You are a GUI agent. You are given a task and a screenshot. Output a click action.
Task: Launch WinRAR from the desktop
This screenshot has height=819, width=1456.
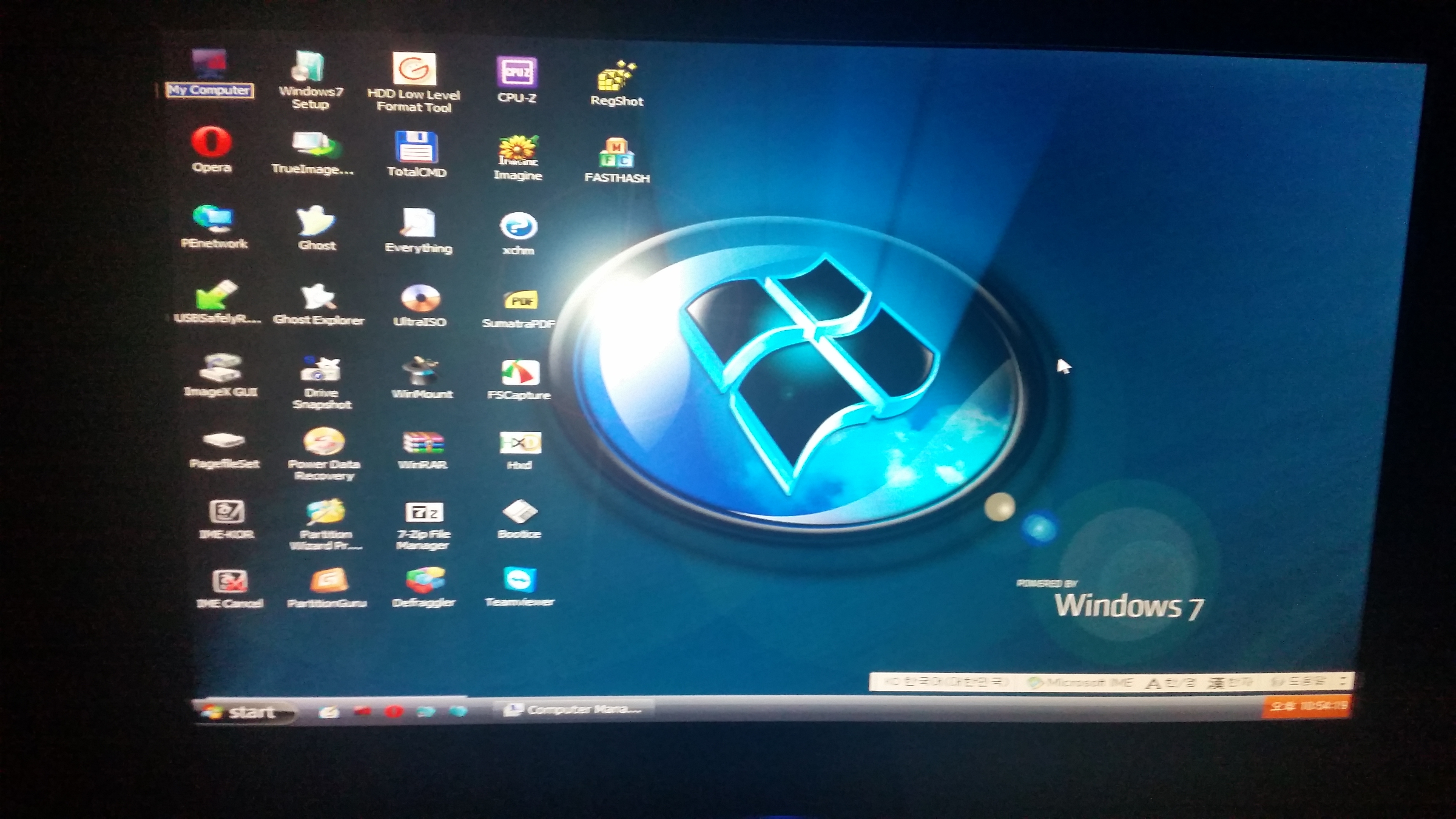[x=423, y=443]
